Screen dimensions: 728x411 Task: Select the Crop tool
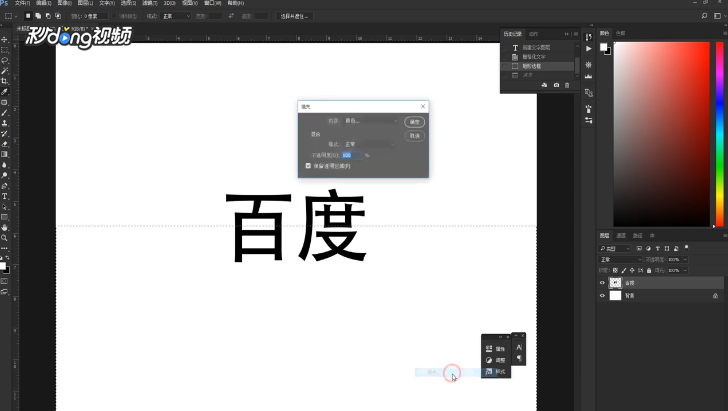tap(5, 81)
